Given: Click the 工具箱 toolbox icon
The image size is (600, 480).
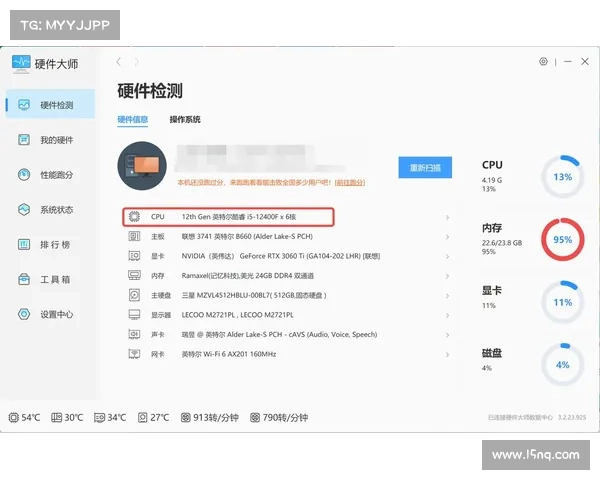Looking at the screenshot, I should point(24,279).
